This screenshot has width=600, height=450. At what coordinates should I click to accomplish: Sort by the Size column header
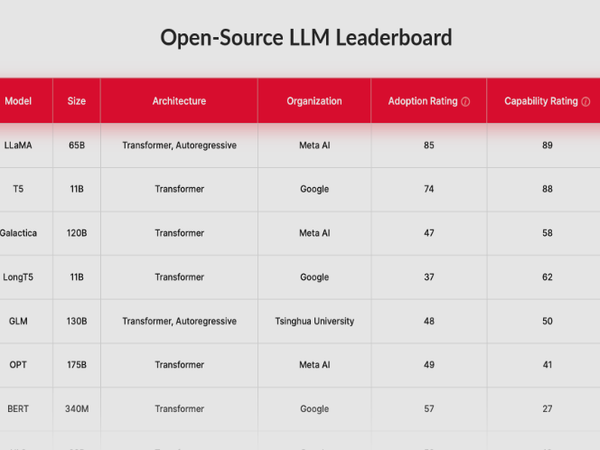coord(77,101)
